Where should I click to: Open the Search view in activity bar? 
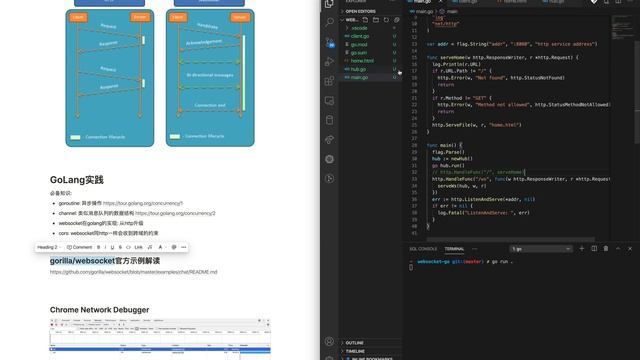[x=329, y=22]
